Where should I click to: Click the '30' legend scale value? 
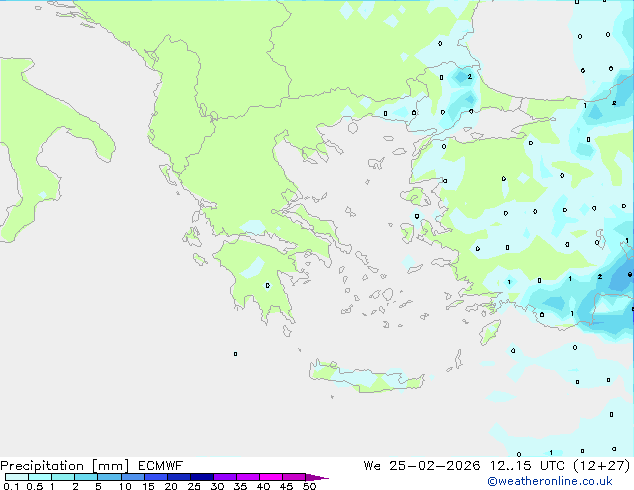217,486
